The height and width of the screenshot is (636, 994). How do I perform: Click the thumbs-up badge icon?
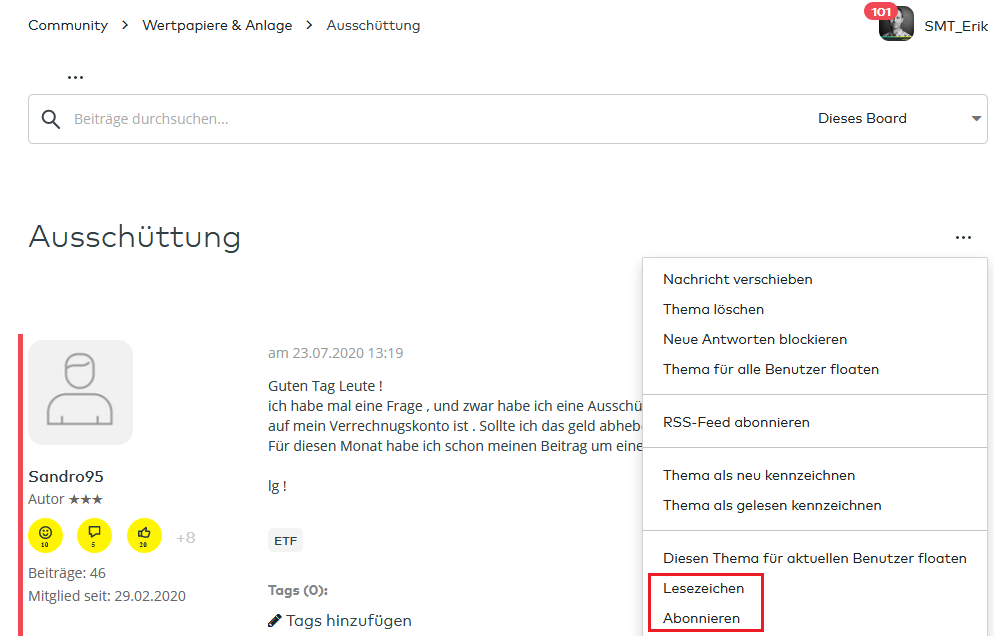tap(145, 536)
